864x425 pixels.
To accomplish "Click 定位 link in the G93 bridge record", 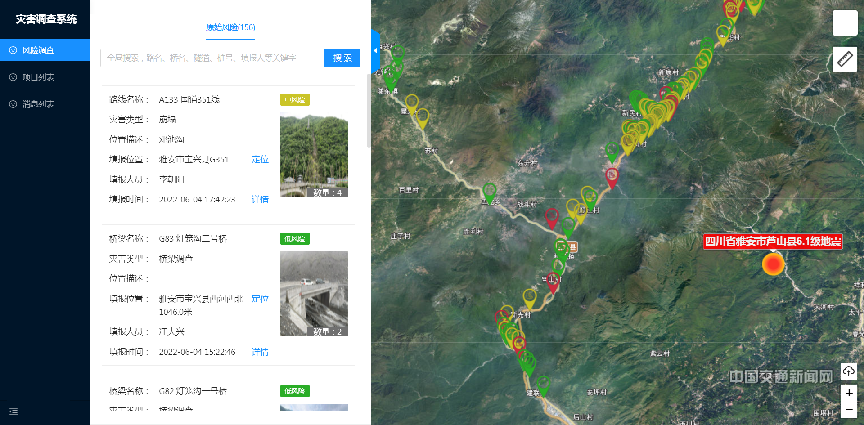I will 260,298.
